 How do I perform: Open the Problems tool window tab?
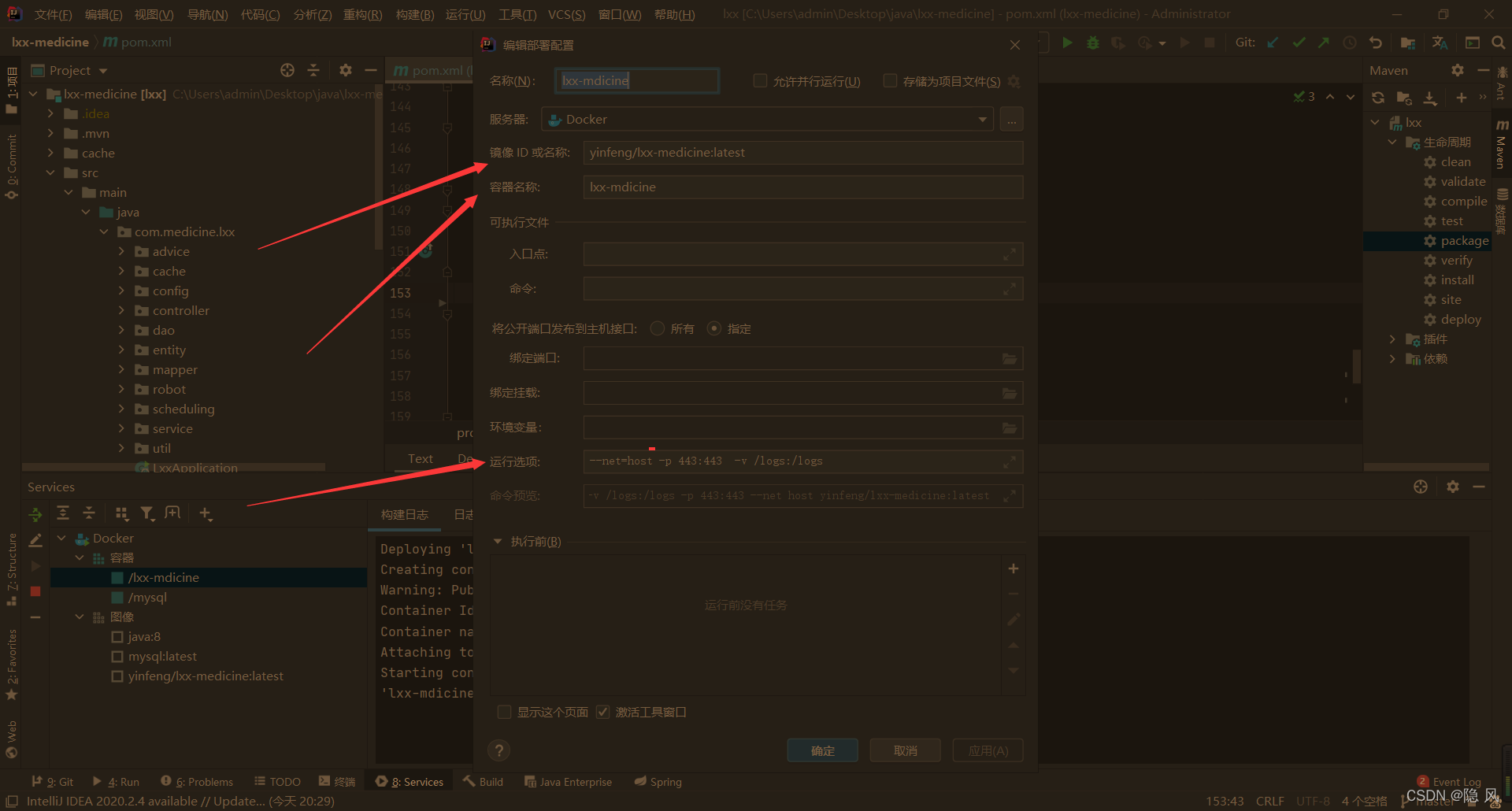click(x=197, y=782)
